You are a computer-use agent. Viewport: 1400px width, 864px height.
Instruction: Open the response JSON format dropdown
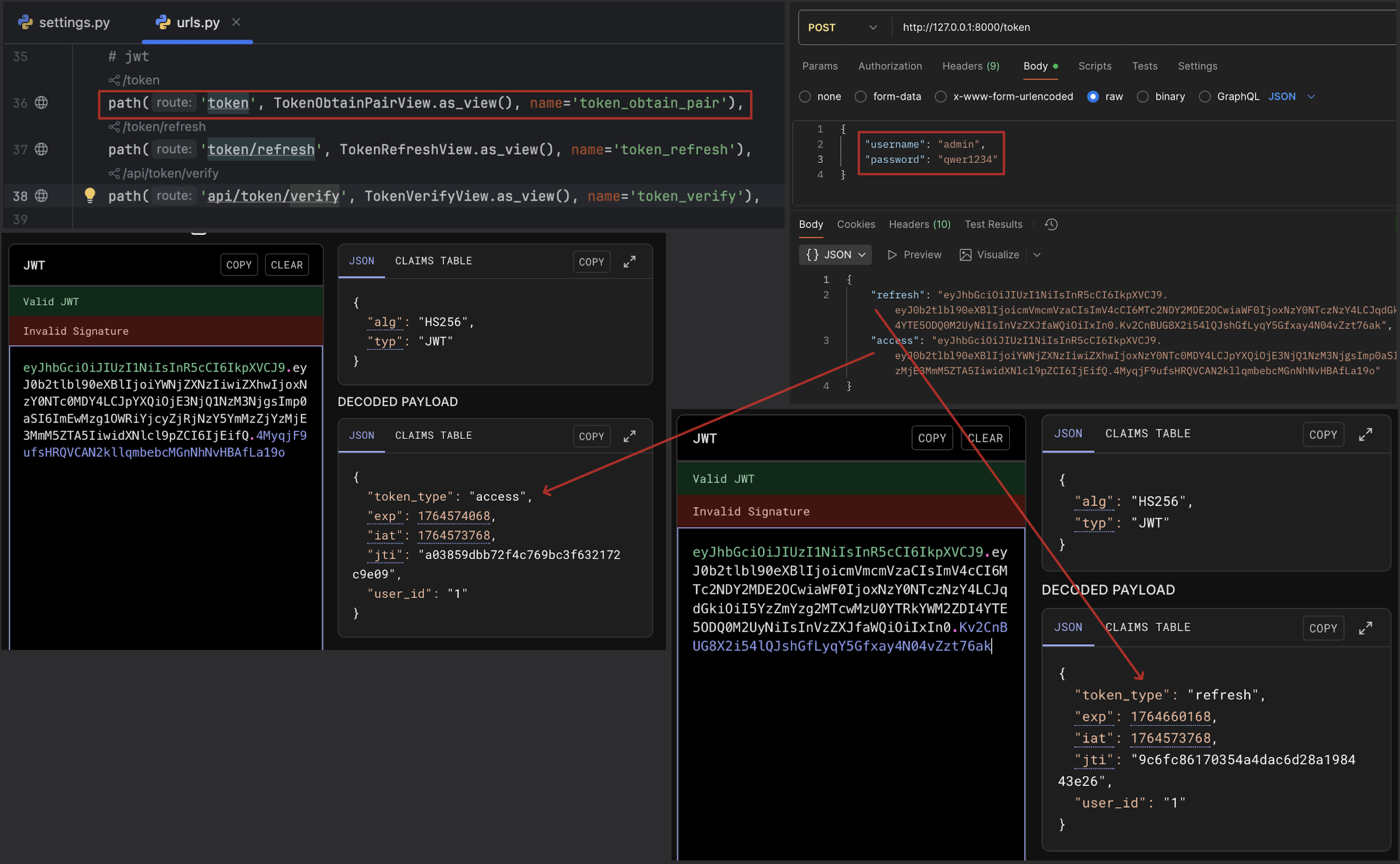pyautogui.click(x=835, y=255)
